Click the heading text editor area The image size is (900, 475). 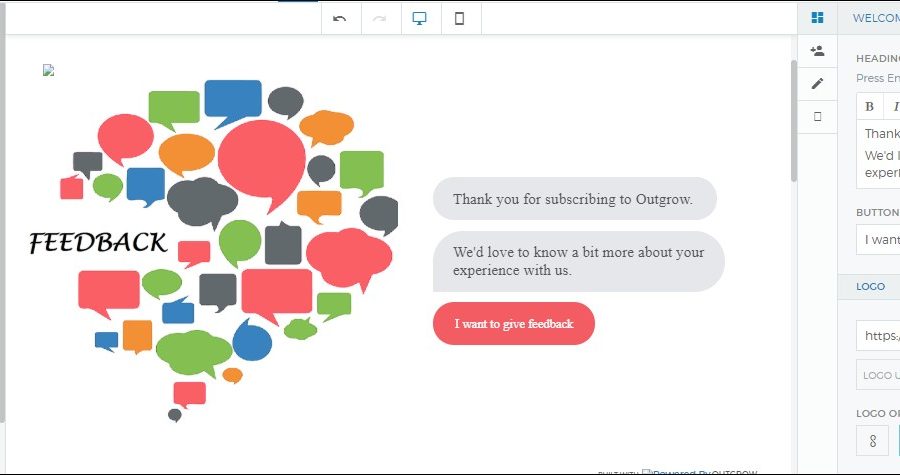click(x=880, y=155)
